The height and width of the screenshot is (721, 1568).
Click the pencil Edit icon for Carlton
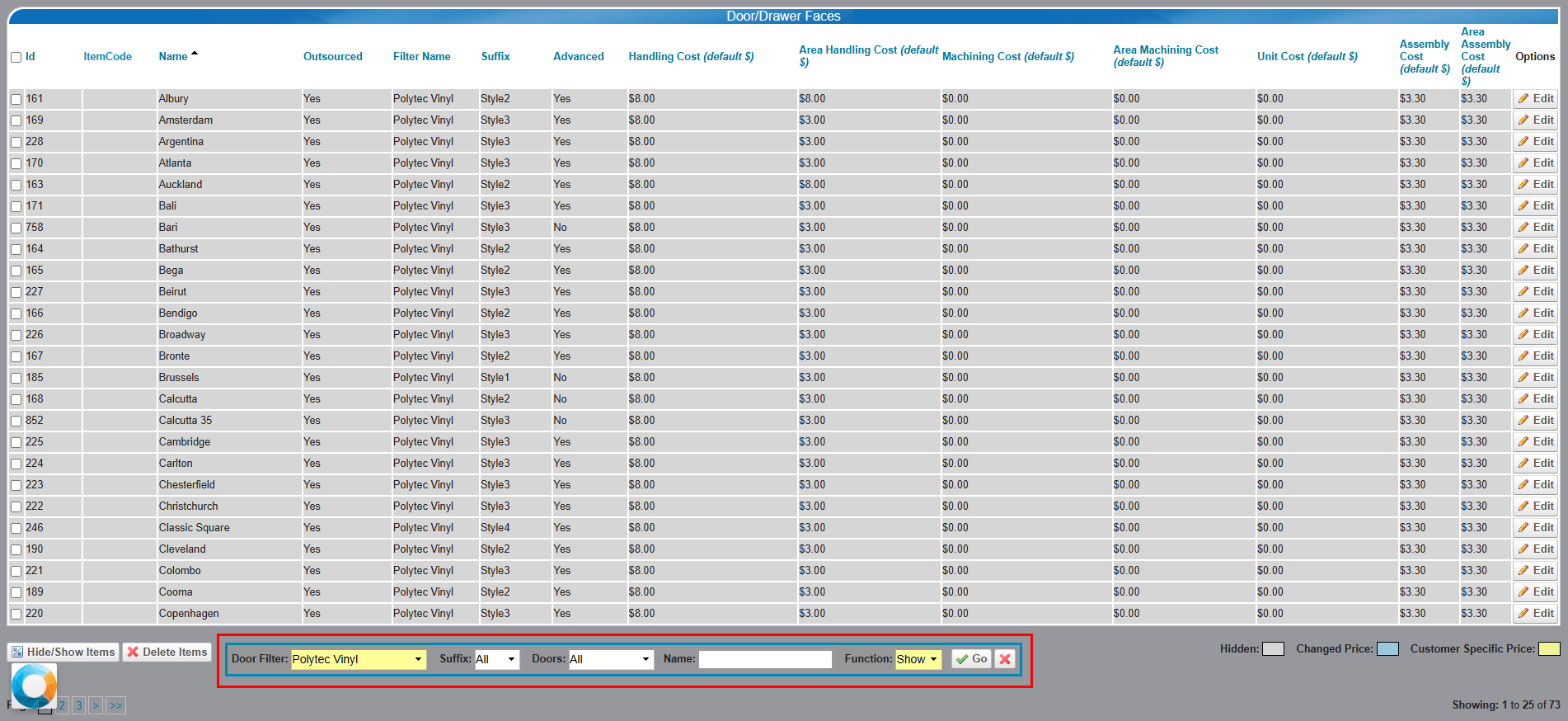pos(1523,464)
